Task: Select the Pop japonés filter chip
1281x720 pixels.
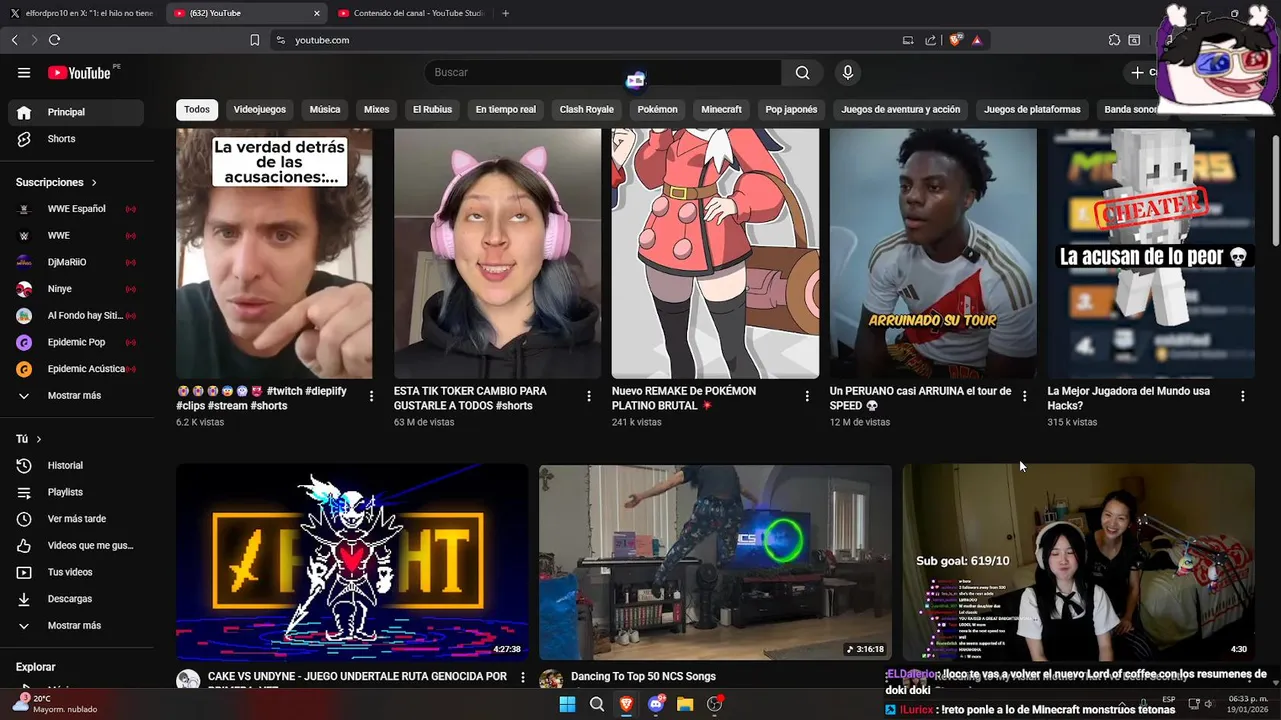Action: tap(791, 109)
